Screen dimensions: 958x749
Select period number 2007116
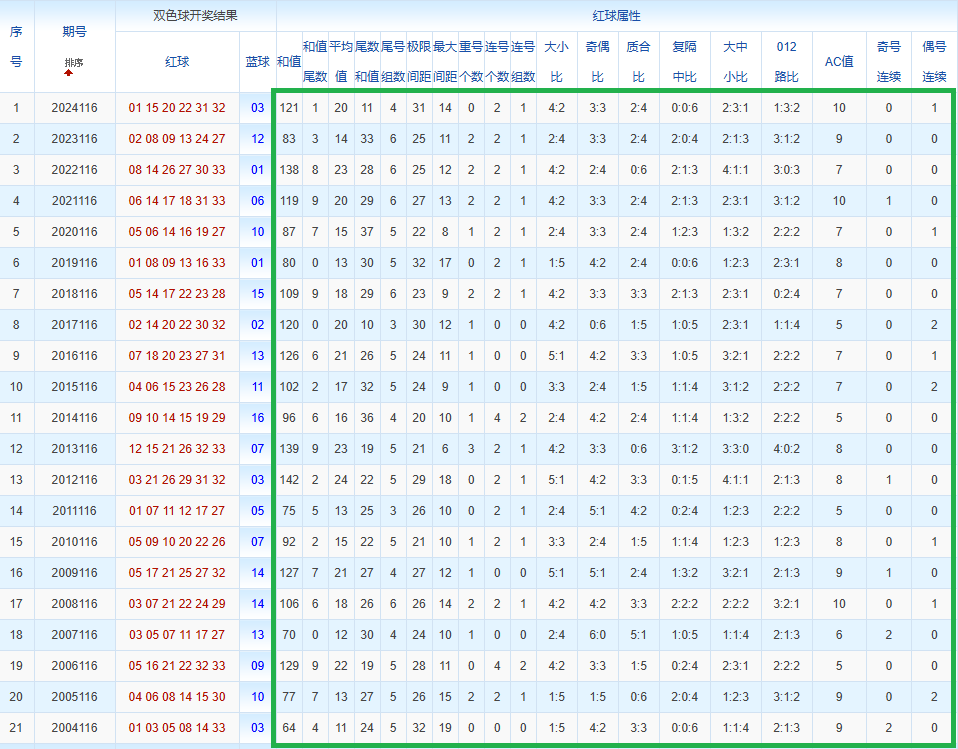click(75, 635)
